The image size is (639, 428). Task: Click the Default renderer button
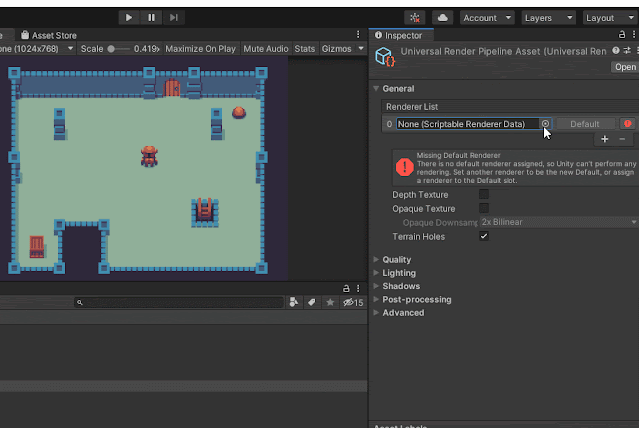click(585, 124)
